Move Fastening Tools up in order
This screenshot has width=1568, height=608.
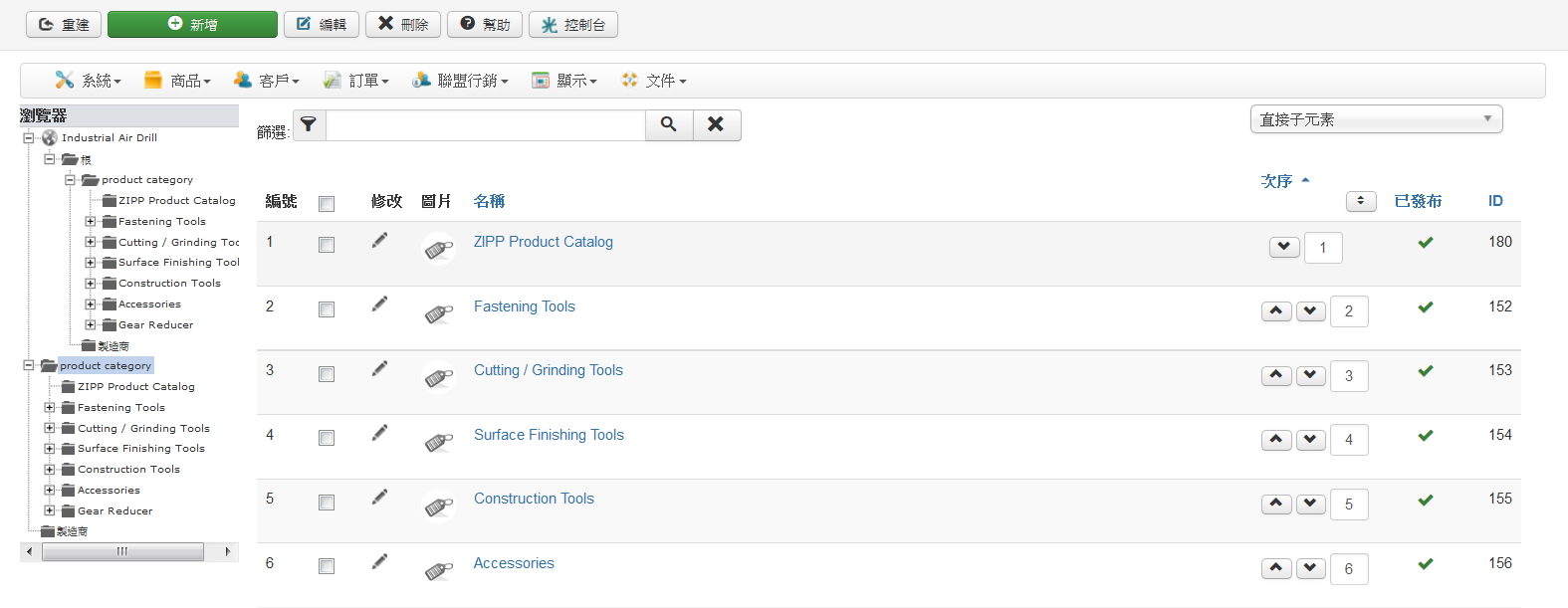point(1276,310)
